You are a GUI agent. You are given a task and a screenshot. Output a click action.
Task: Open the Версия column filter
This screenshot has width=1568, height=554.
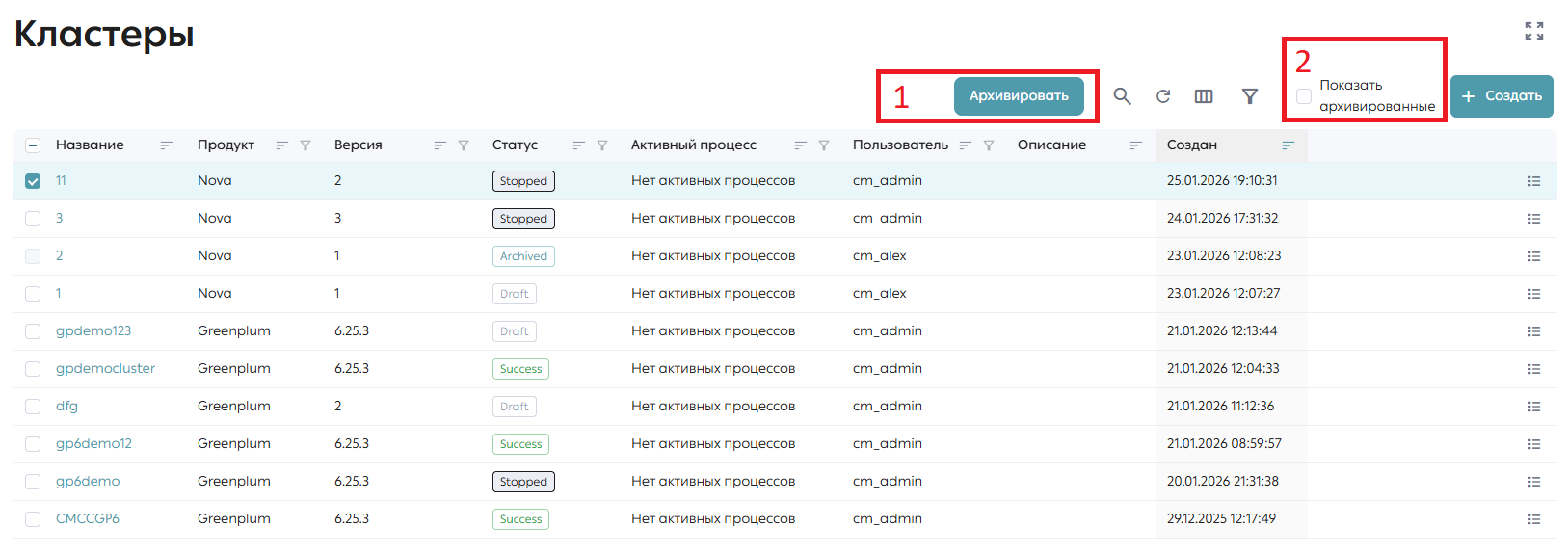[x=464, y=145]
